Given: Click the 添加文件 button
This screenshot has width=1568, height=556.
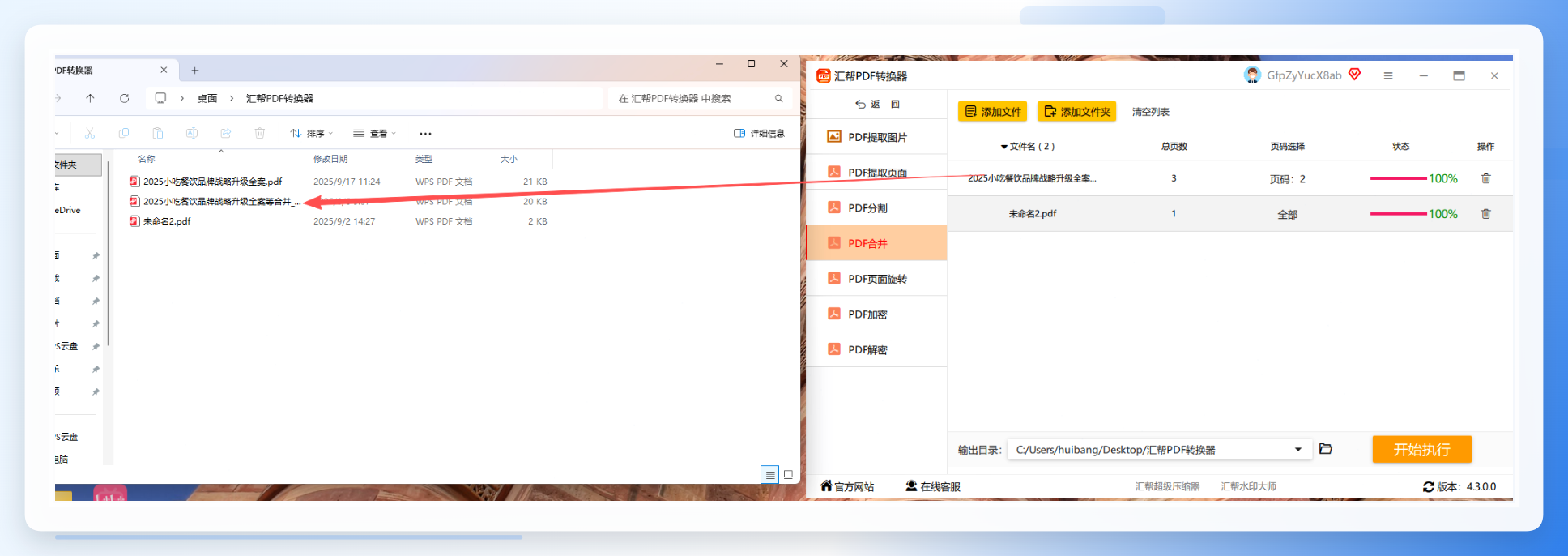Looking at the screenshot, I should [992, 112].
